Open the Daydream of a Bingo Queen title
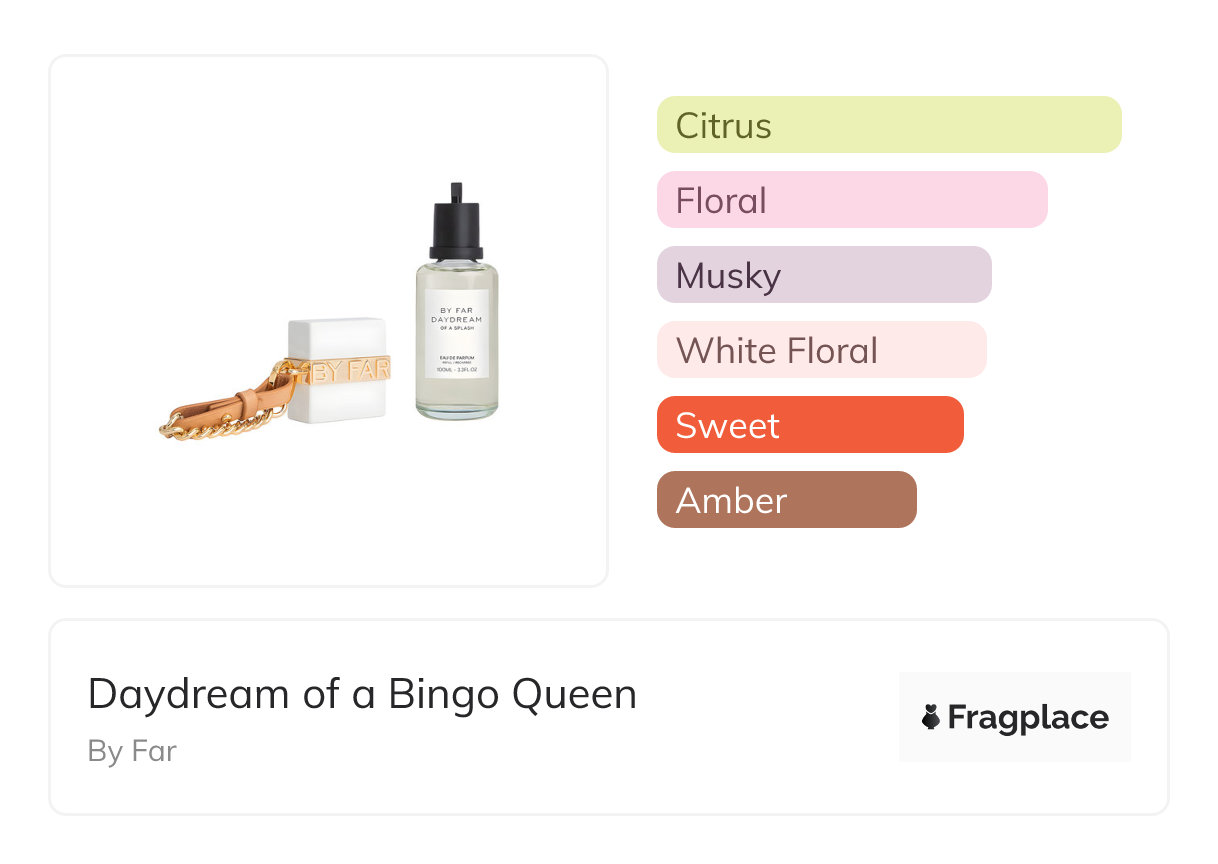The image size is (1218, 864). (362, 694)
